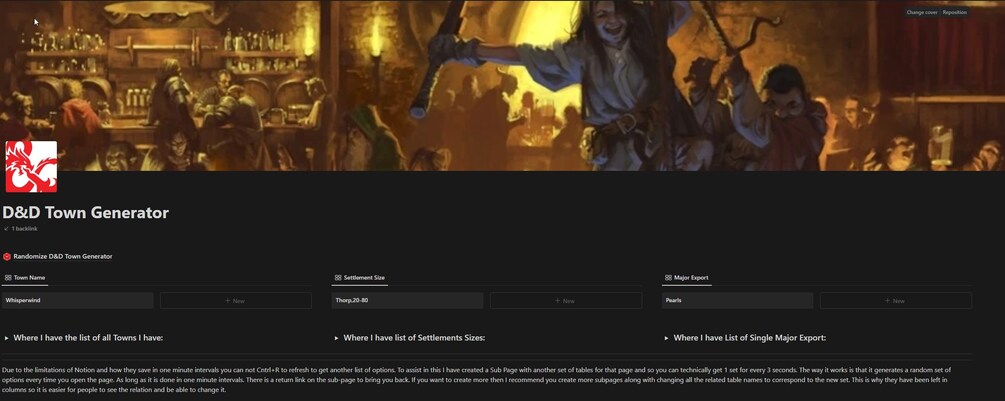Add New card in Major Export gallery
This screenshot has width=1005, height=401.
(896, 300)
